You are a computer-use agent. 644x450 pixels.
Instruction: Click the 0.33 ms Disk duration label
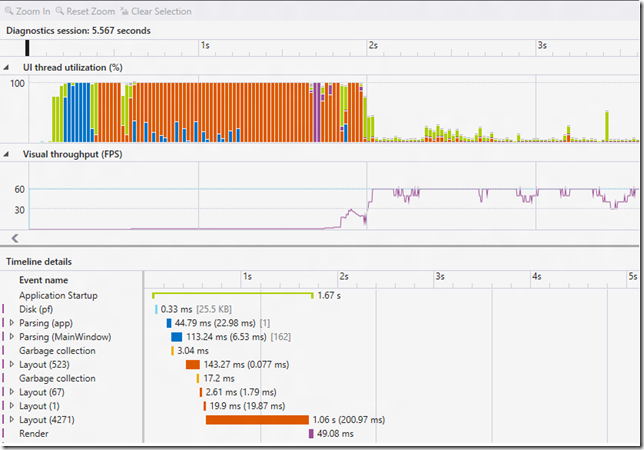(177, 309)
